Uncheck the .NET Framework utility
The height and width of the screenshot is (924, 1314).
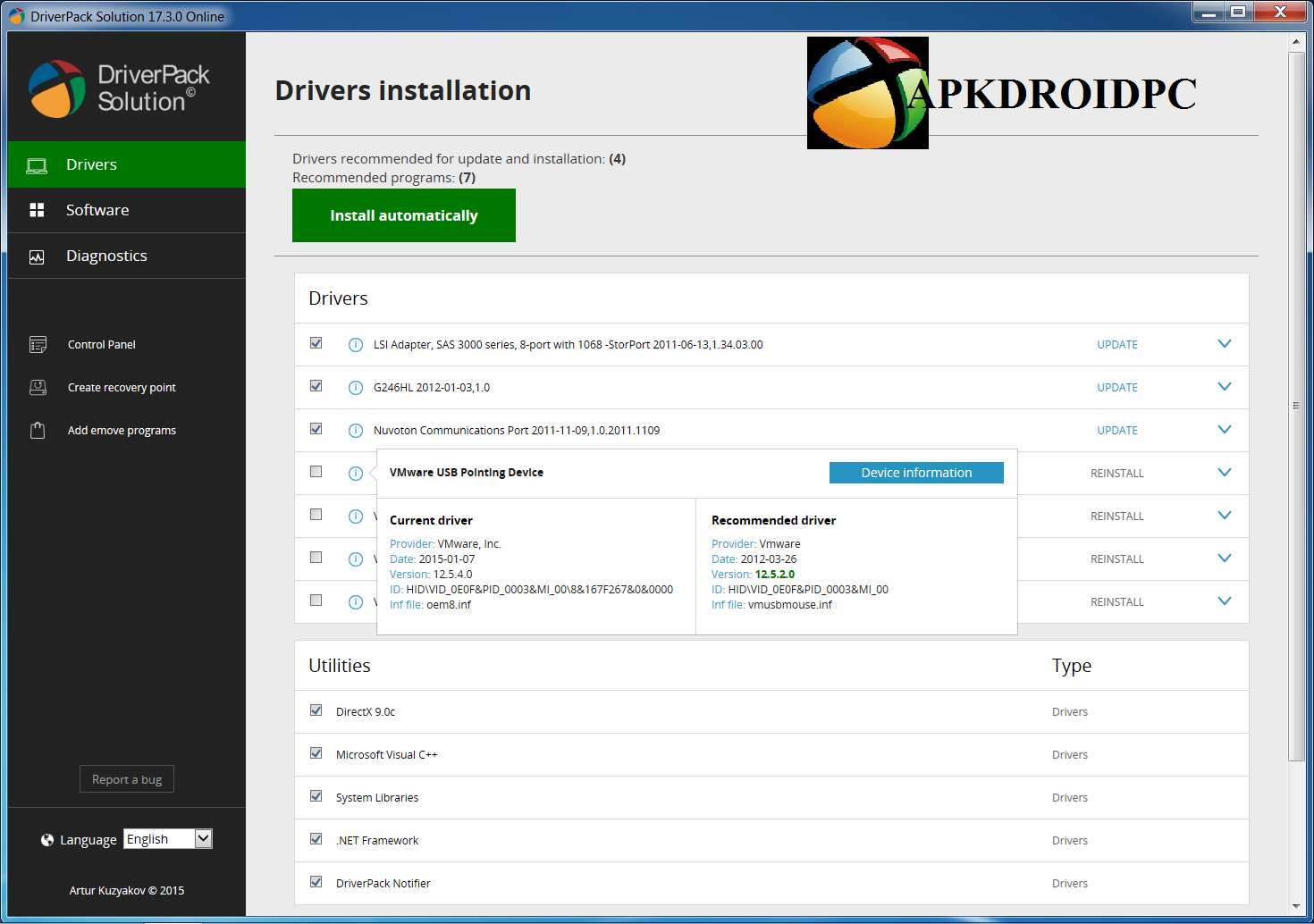tap(316, 839)
